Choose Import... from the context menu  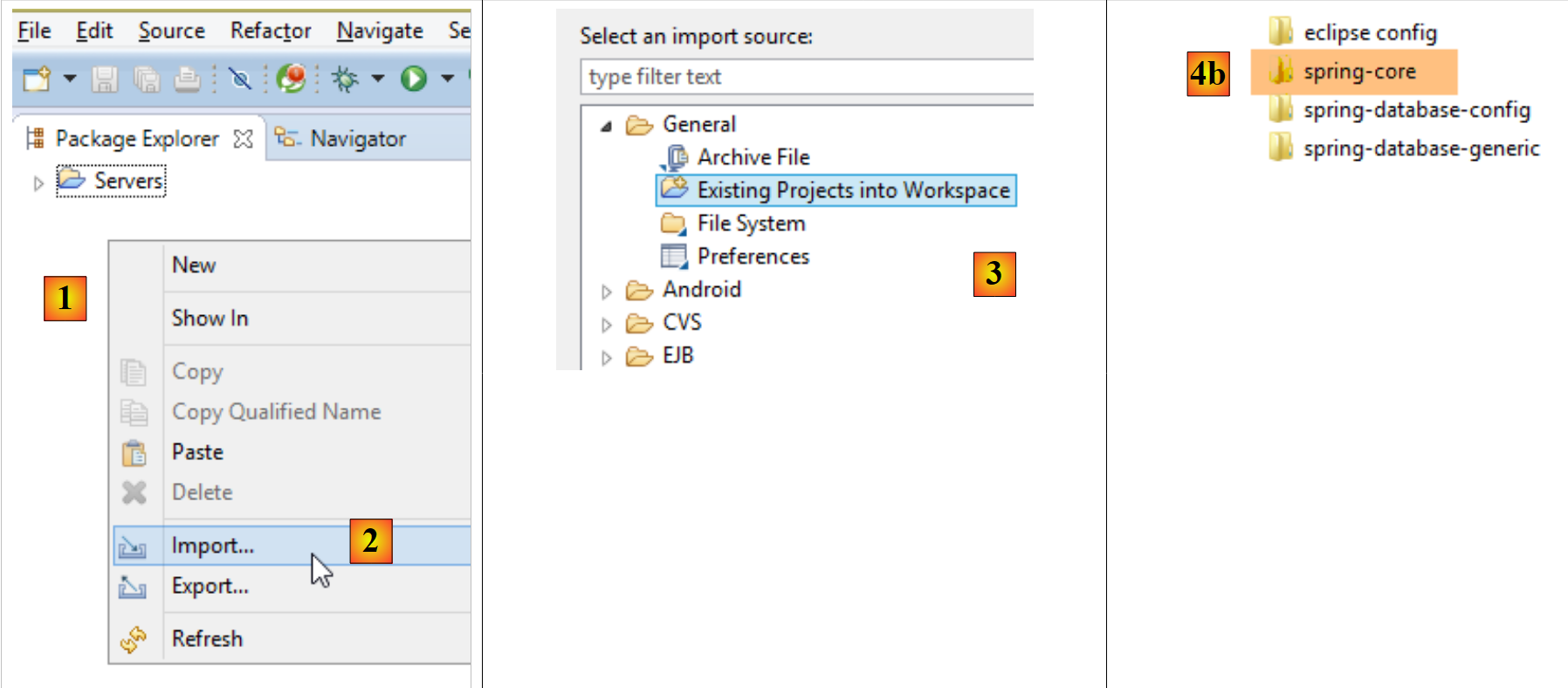pos(213,546)
